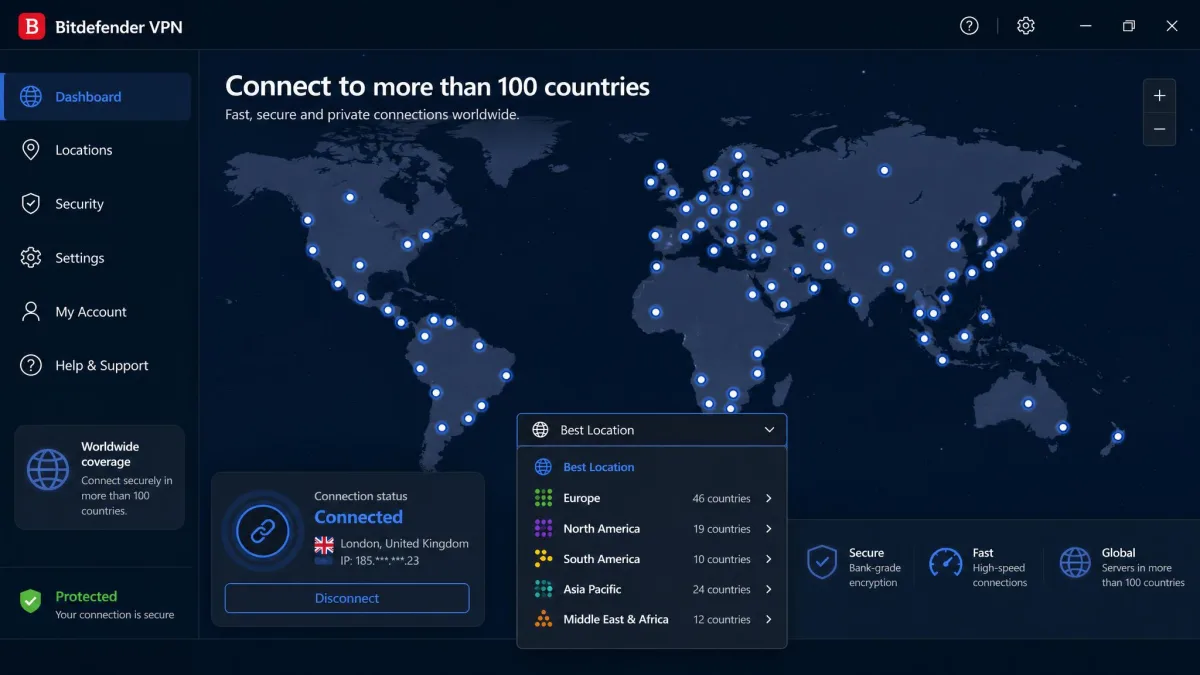Open the Dashboard tab label
The image size is (1200, 675).
(x=88, y=97)
